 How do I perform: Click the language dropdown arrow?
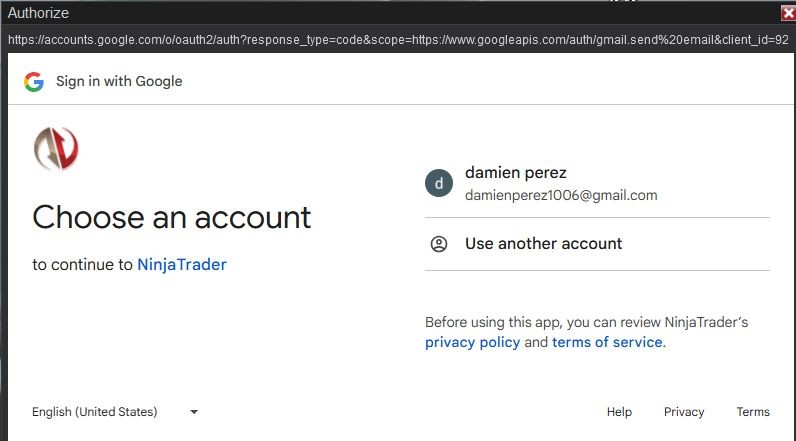click(194, 412)
